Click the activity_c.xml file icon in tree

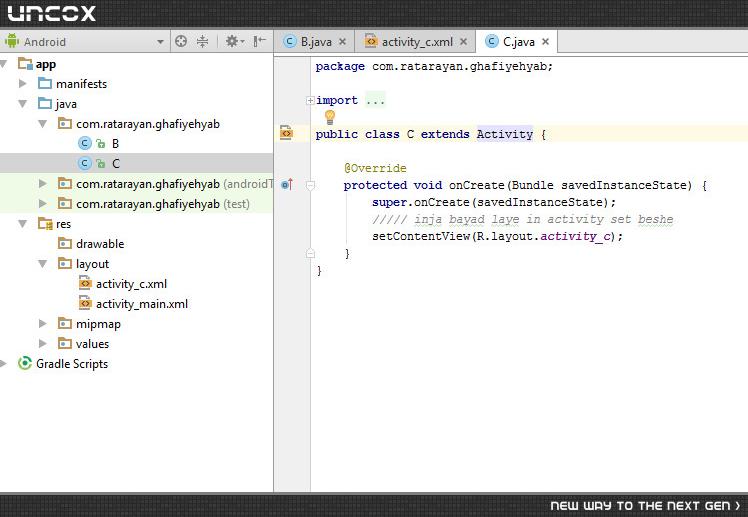(x=85, y=283)
